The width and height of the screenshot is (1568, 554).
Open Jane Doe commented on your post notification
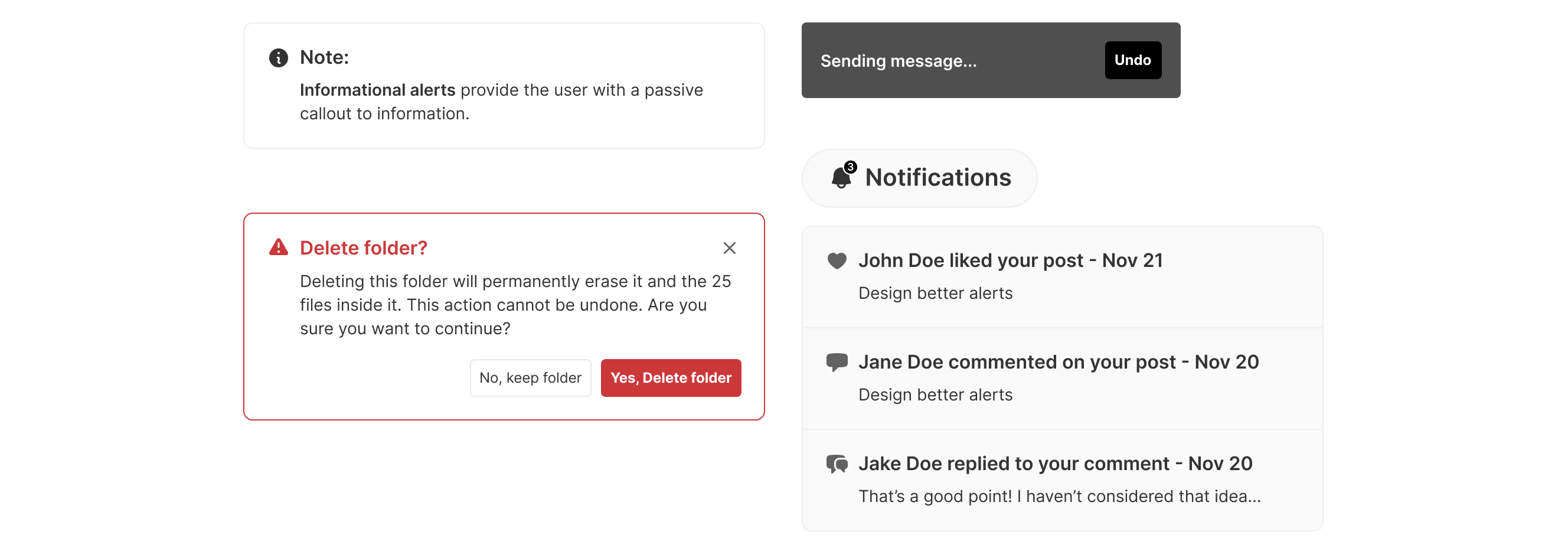(x=1062, y=379)
